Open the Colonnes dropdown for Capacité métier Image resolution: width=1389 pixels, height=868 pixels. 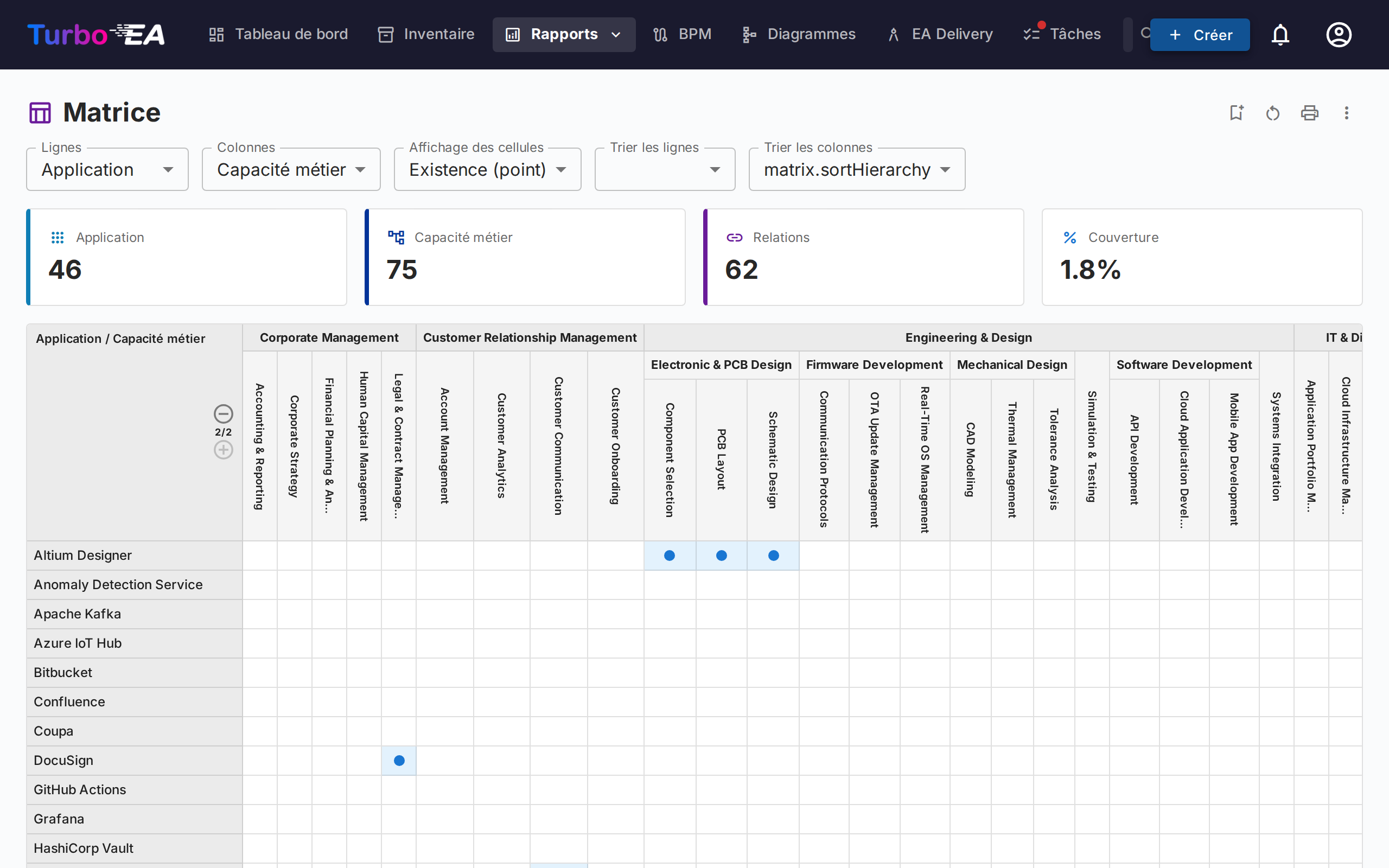coord(291,169)
